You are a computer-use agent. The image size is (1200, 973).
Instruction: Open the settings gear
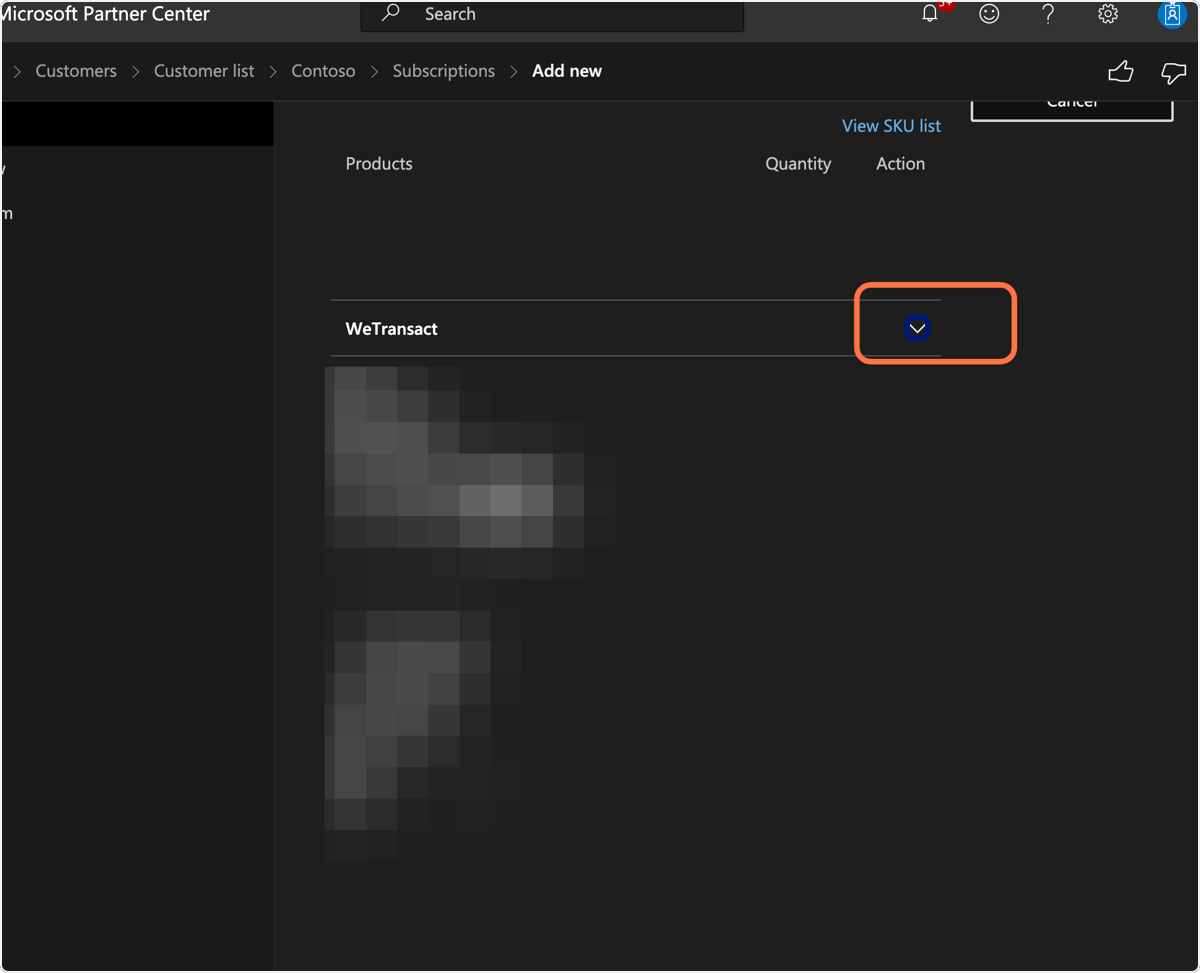point(1107,14)
